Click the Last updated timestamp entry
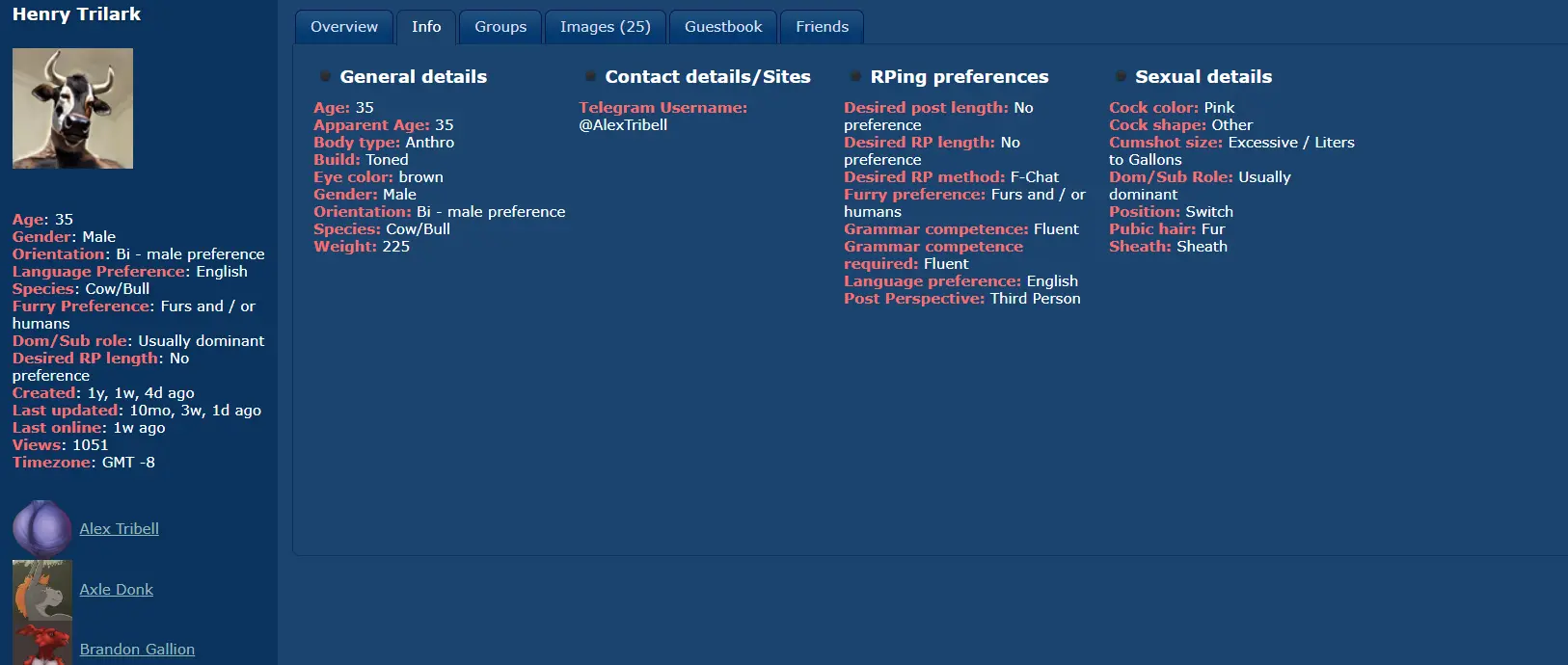This screenshot has height=665, width=1568. click(137, 411)
